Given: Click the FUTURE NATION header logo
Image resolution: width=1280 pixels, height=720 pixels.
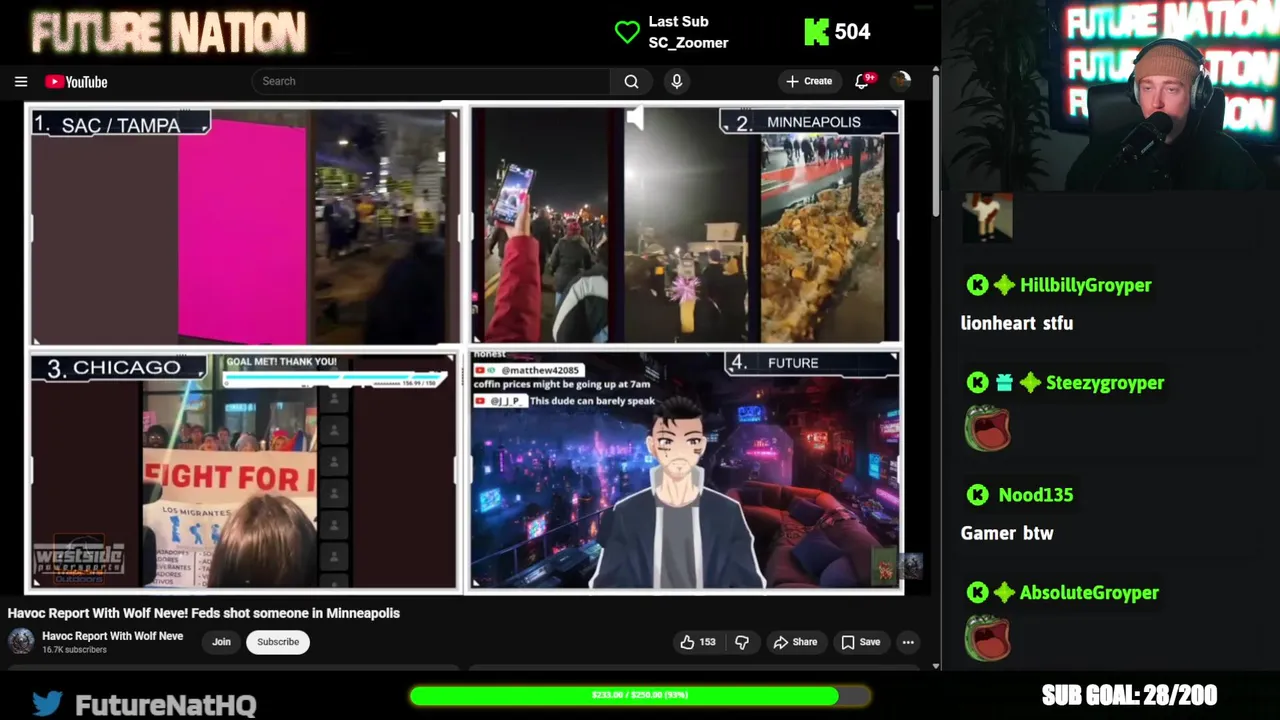Looking at the screenshot, I should pos(168,32).
